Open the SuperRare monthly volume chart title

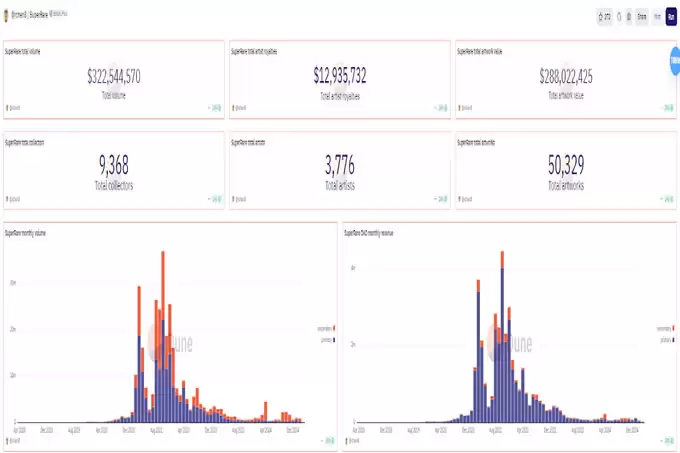pyautogui.click(x=25, y=233)
